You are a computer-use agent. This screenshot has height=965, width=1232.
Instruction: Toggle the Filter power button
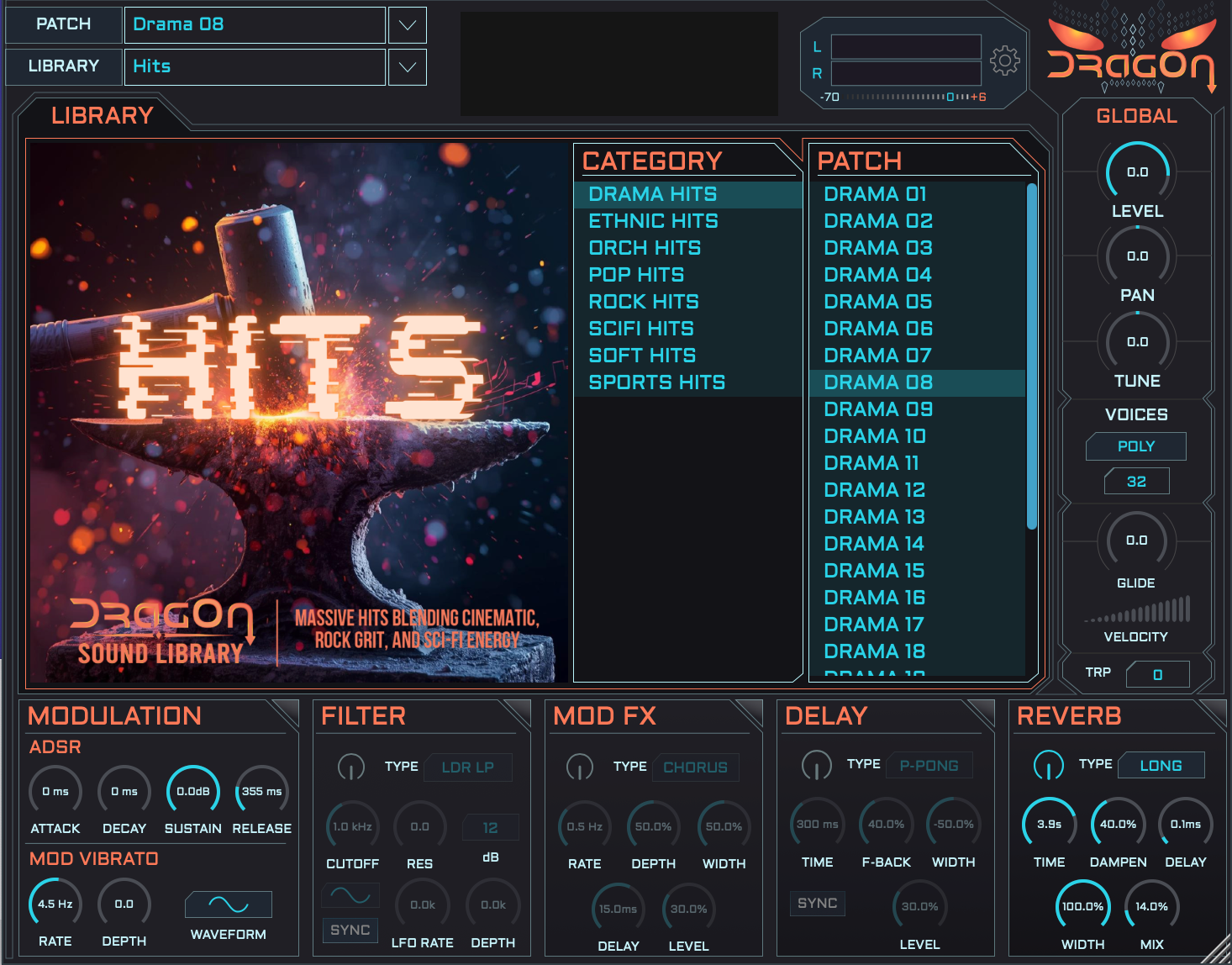pos(350,767)
